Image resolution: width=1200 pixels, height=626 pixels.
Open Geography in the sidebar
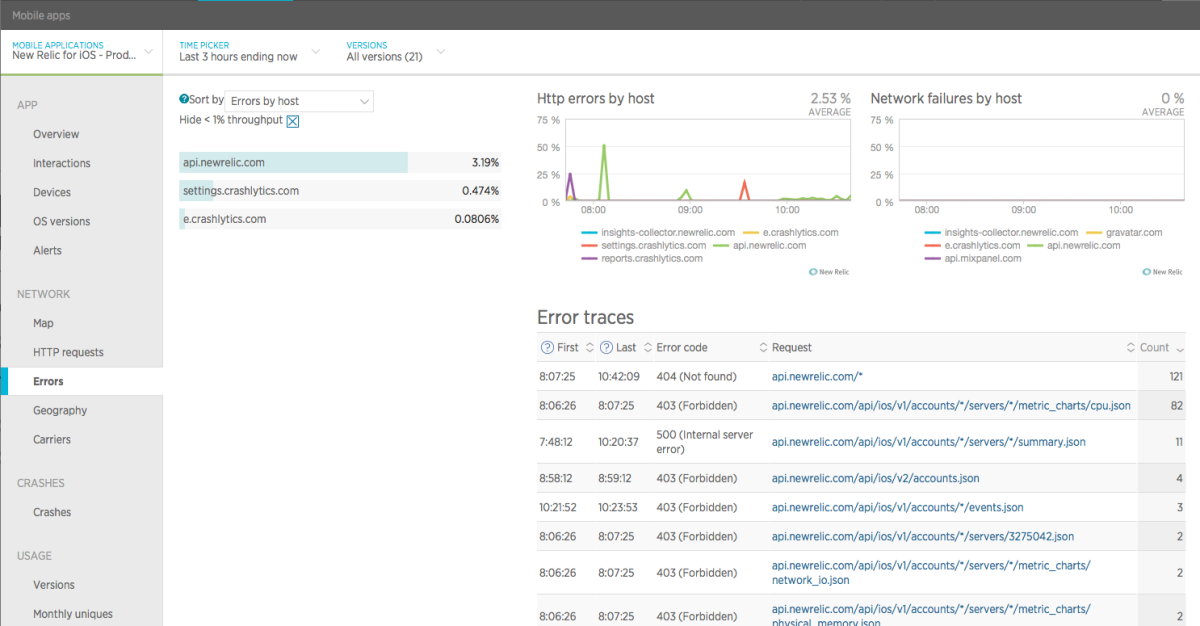coord(60,410)
